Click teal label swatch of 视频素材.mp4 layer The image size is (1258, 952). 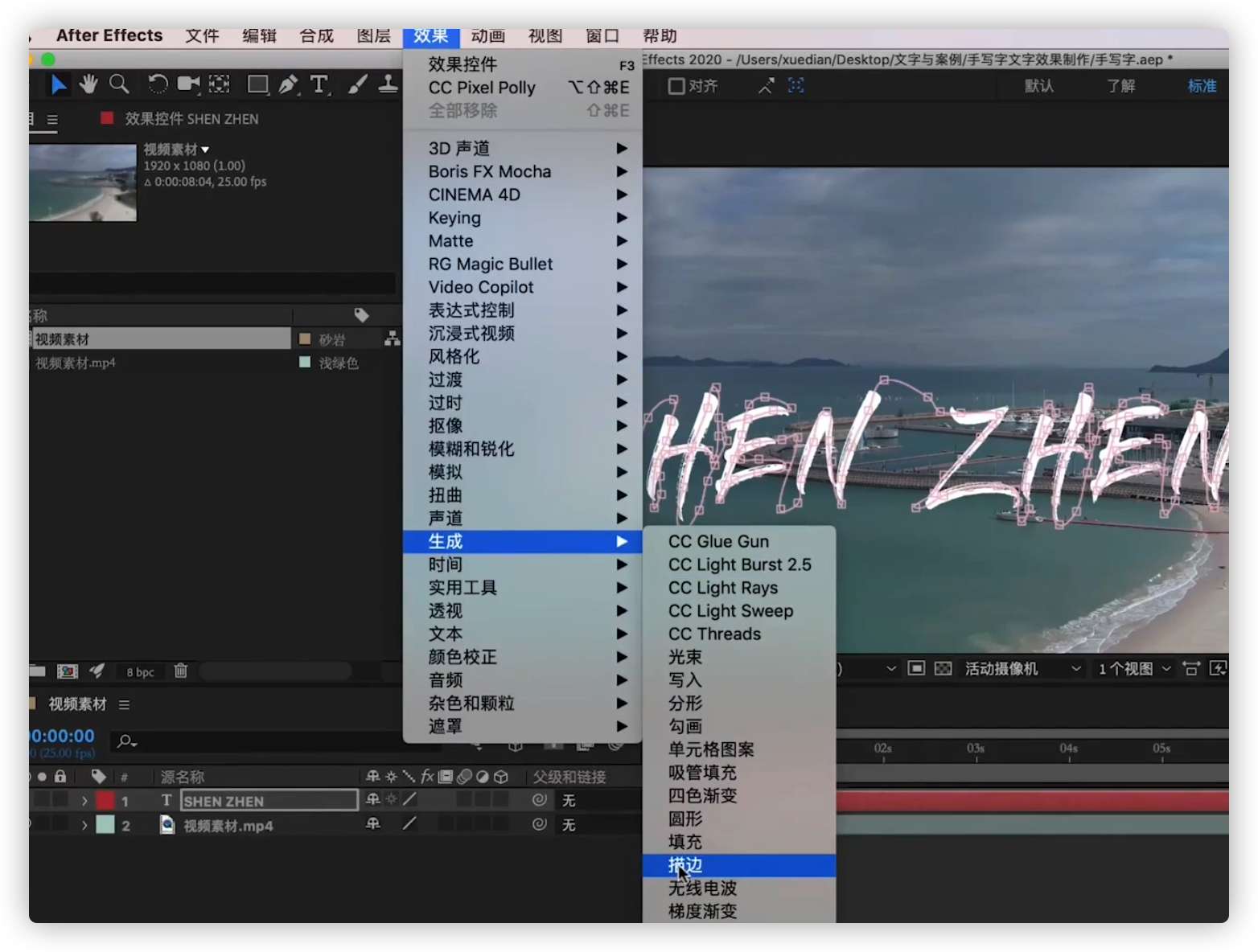click(x=105, y=825)
